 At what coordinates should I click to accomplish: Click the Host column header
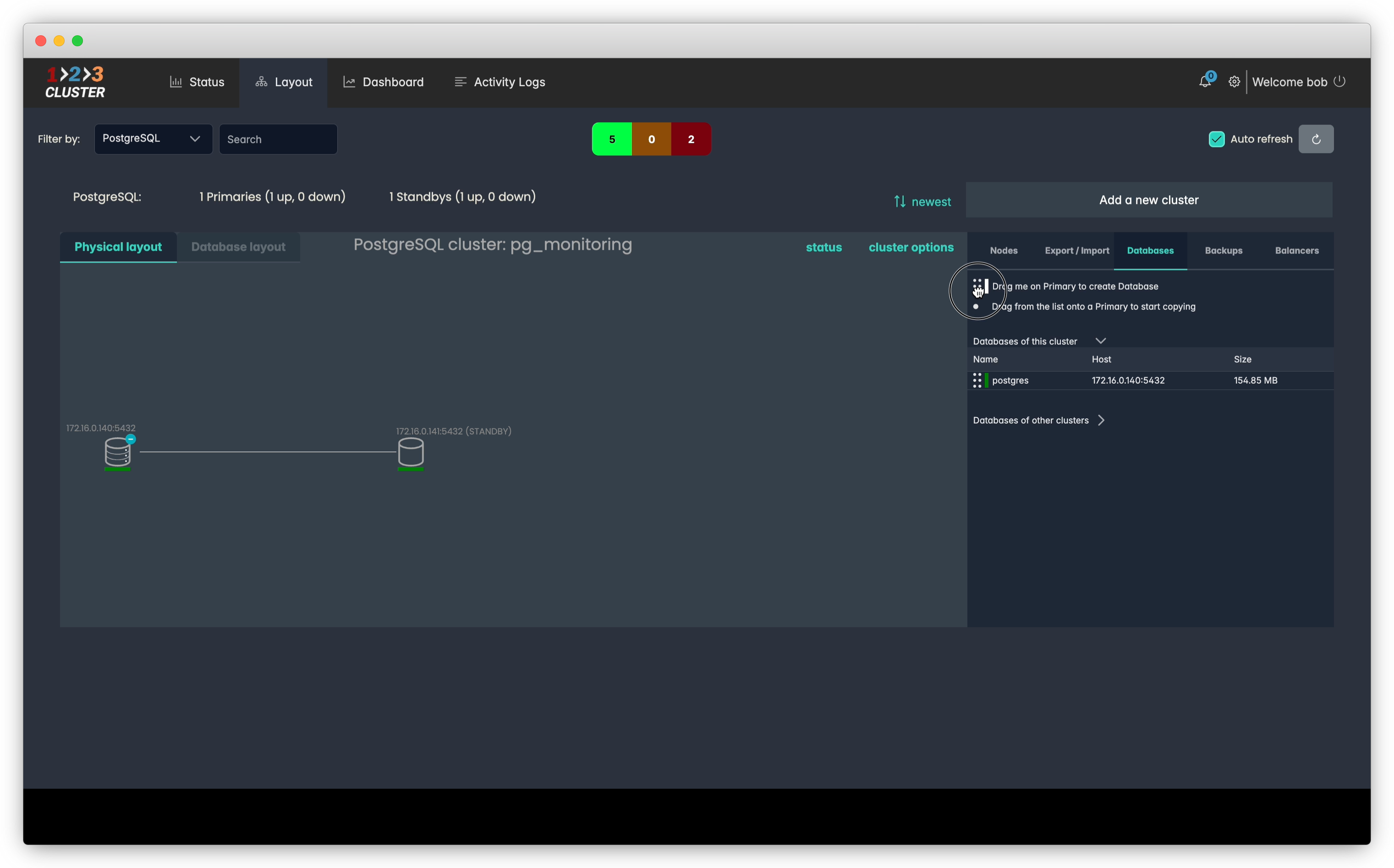pos(1101,359)
